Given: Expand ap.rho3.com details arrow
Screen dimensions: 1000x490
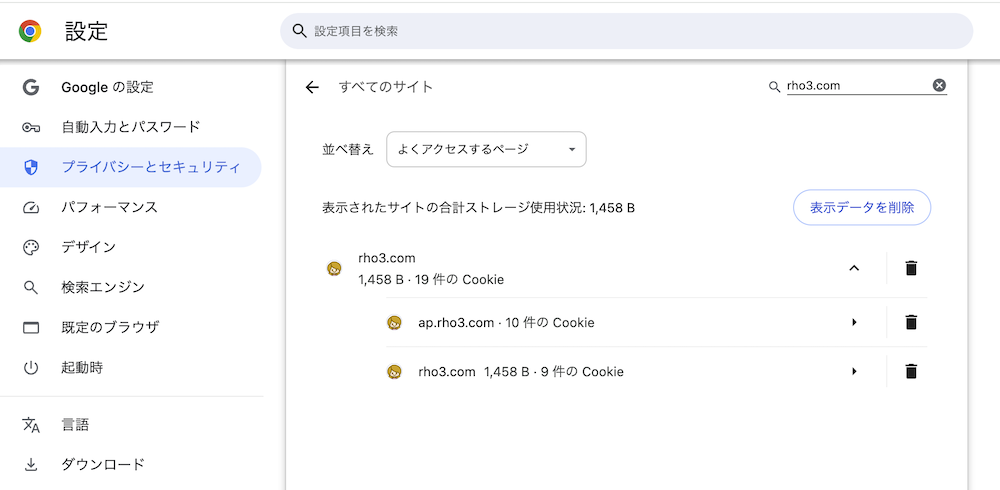Looking at the screenshot, I should [x=854, y=322].
